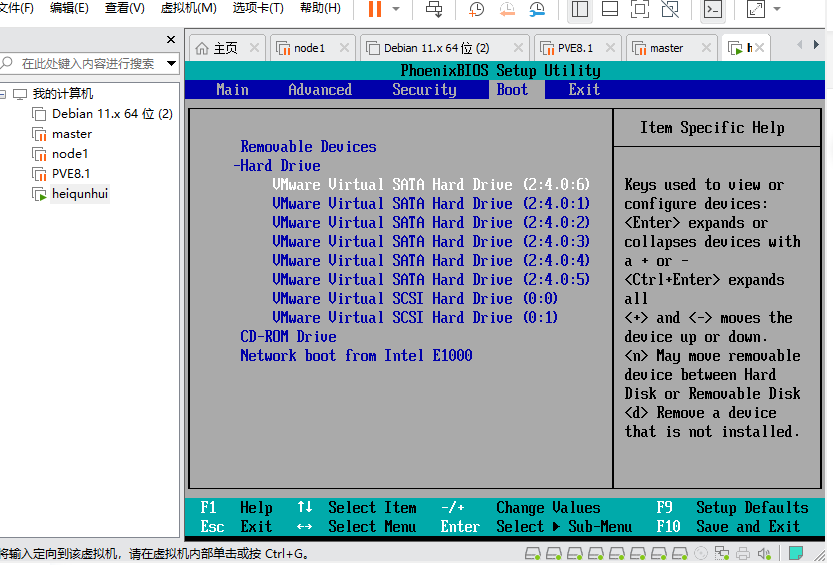Click the network adapter status icon
833x565 pixels.
[722, 554]
